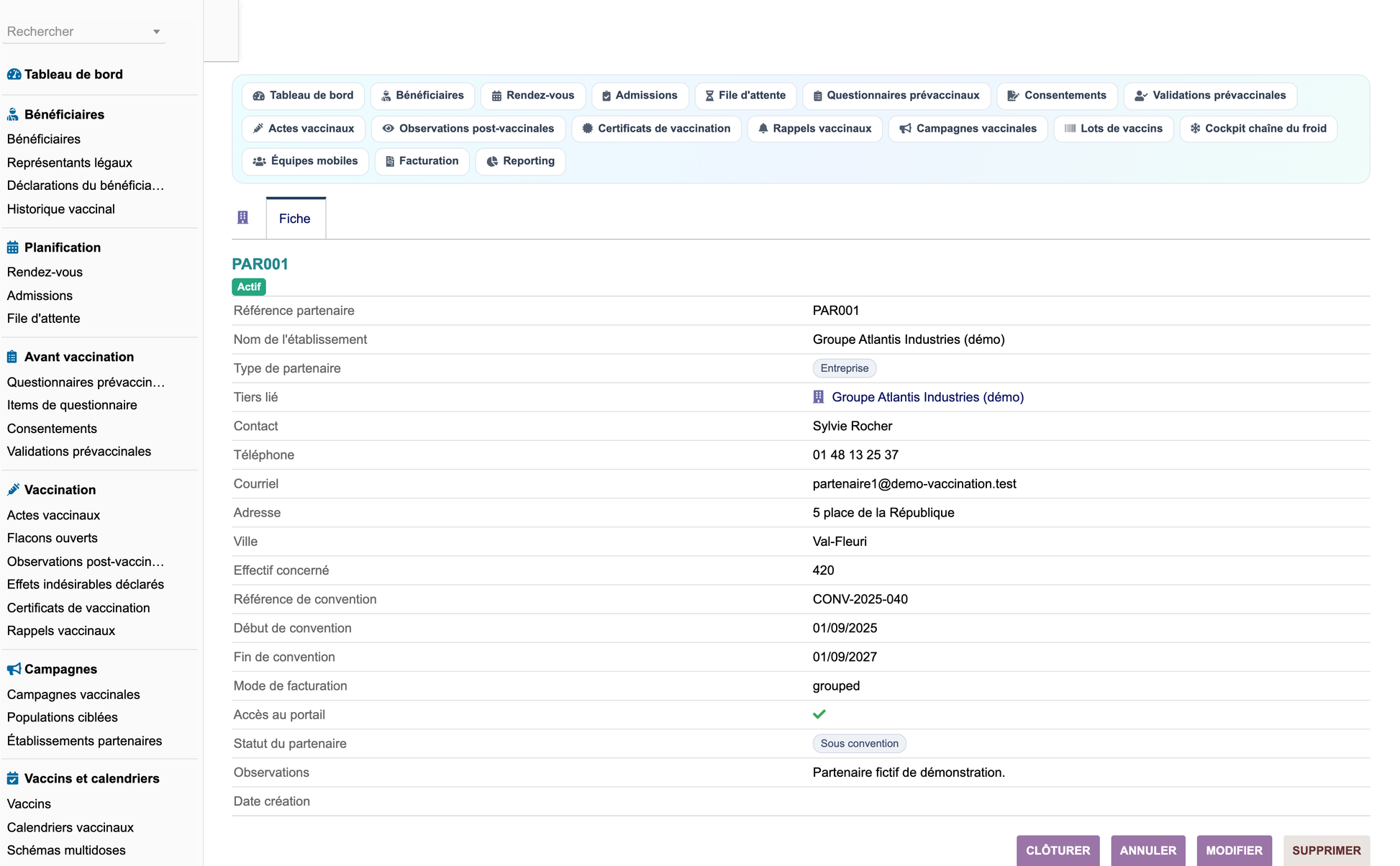
Task: Click the Planification calendar icon in sidebar
Action: (13, 247)
